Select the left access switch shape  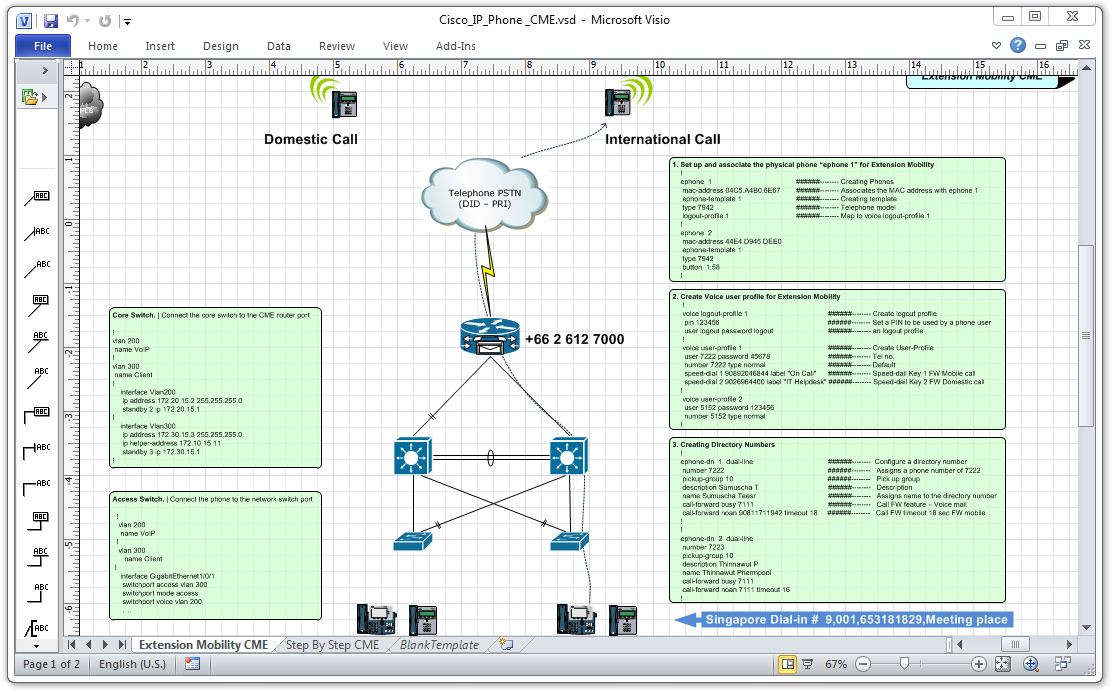click(412, 542)
